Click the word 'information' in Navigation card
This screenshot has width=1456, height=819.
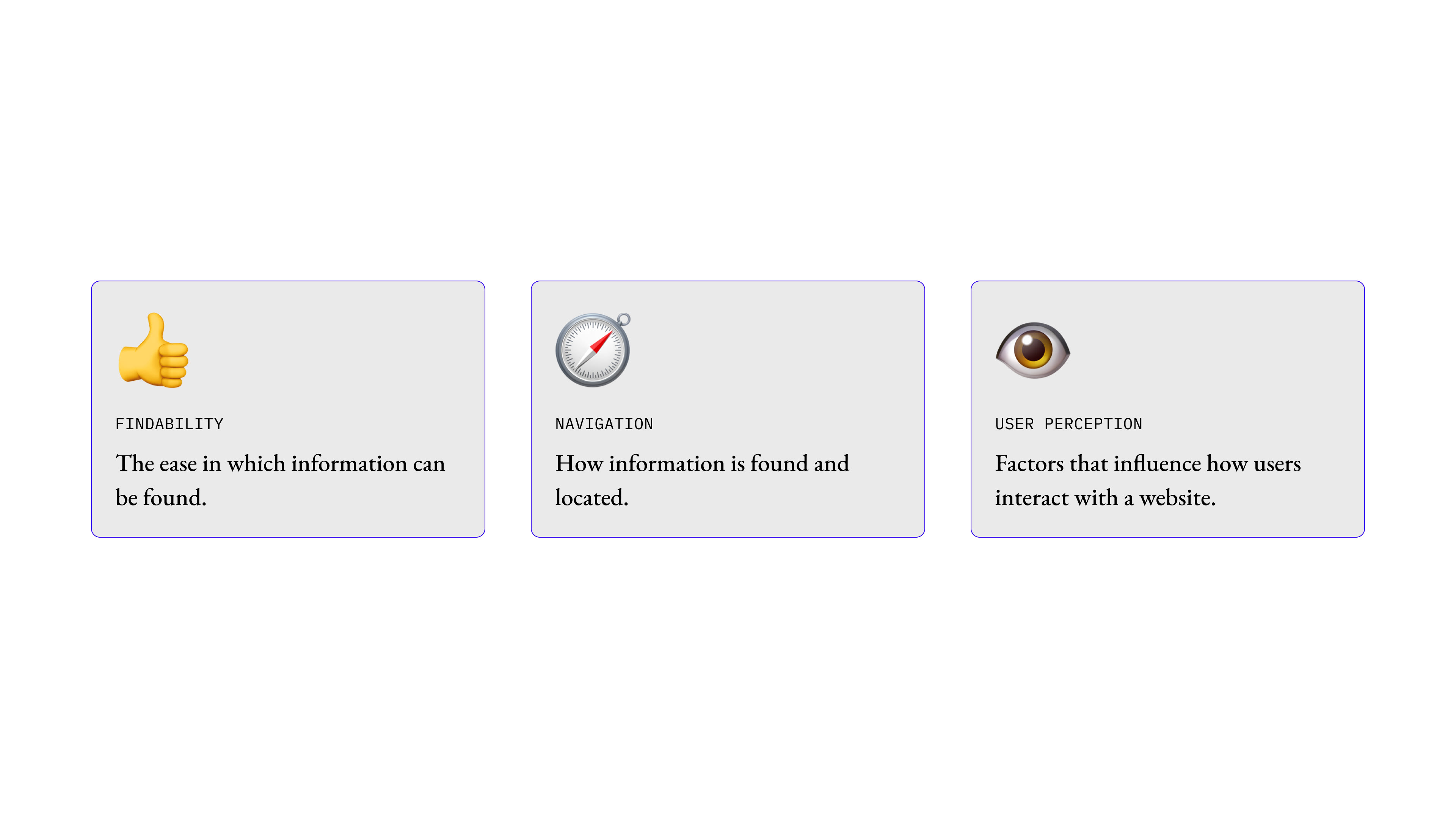coord(667,463)
